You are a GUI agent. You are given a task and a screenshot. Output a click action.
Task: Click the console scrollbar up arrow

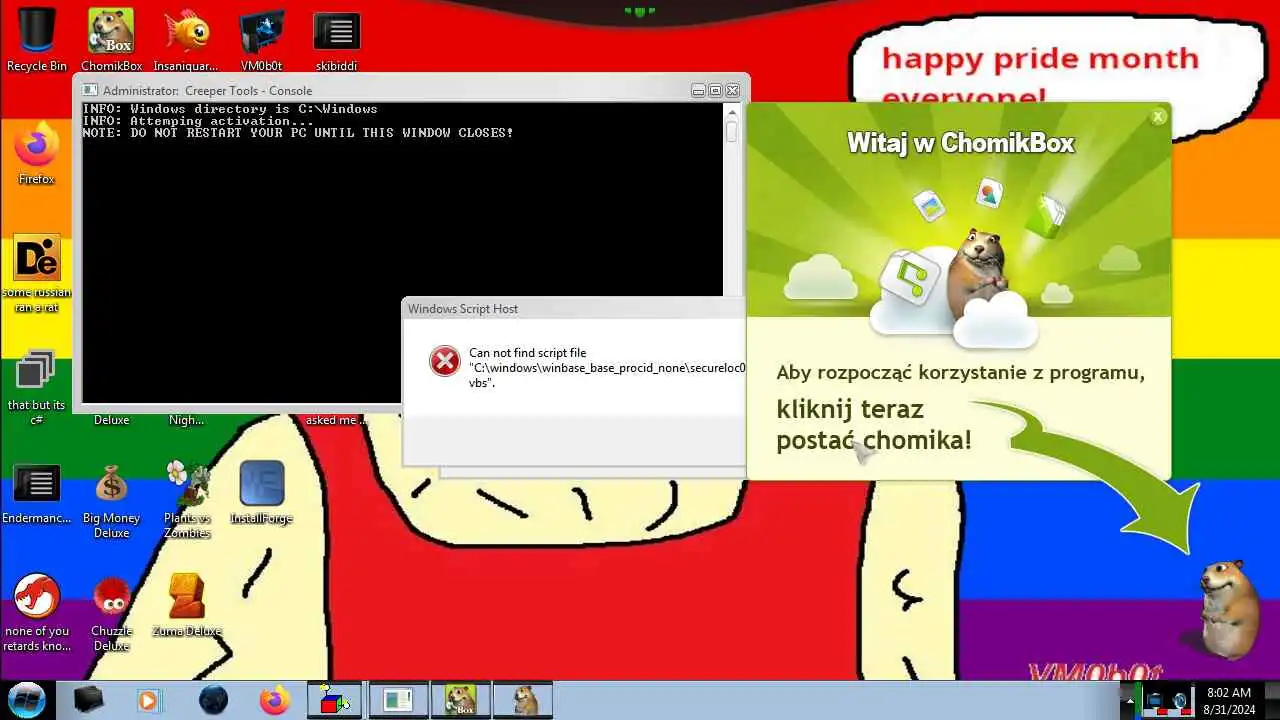point(731,110)
